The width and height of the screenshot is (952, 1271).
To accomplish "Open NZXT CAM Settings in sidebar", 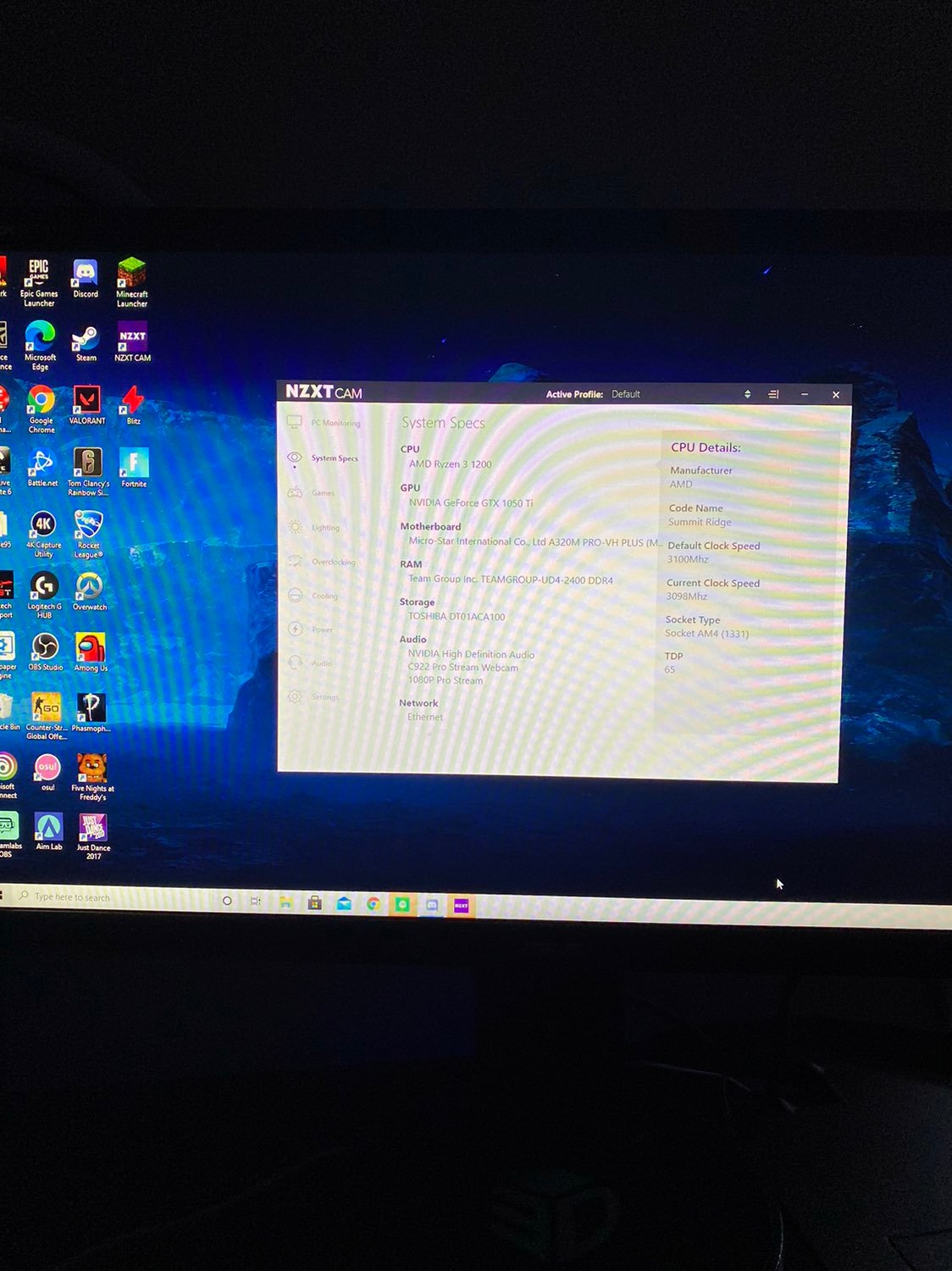I will pyautogui.click(x=313, y=697).
